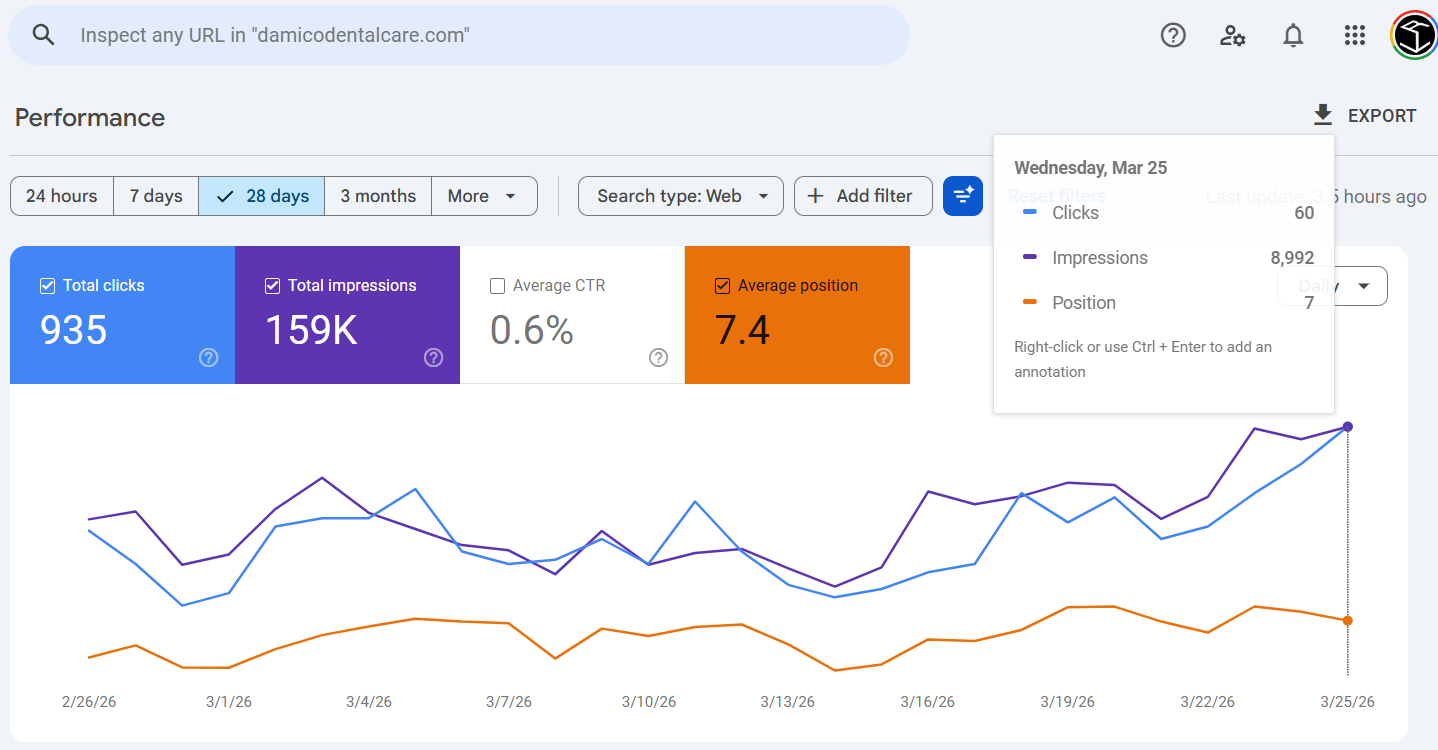Click the 7.4 average position value
Screen dimensions: 1438x750
pos(742,330)
